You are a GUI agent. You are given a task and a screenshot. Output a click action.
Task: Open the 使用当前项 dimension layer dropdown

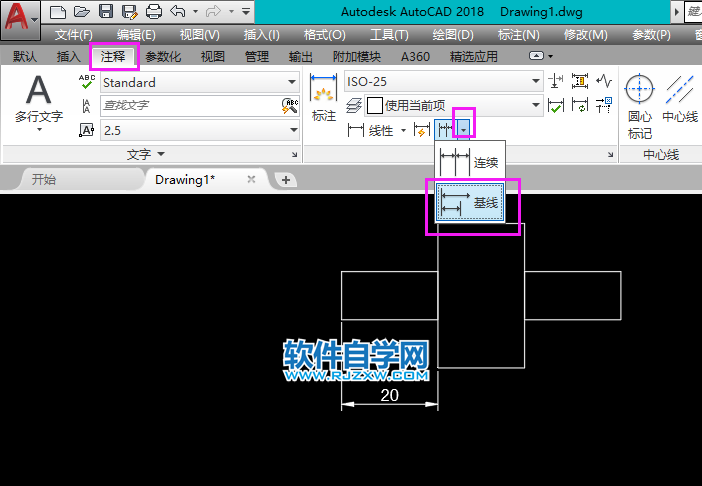pos(454,106)
